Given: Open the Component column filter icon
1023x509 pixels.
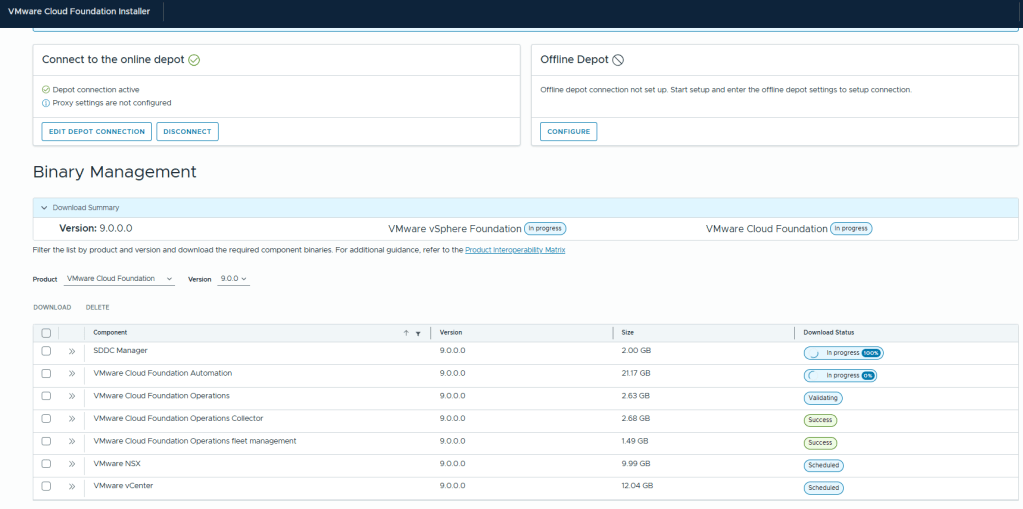Looking at the screenshot, I should pyautogui.click(x=418, y=333).
